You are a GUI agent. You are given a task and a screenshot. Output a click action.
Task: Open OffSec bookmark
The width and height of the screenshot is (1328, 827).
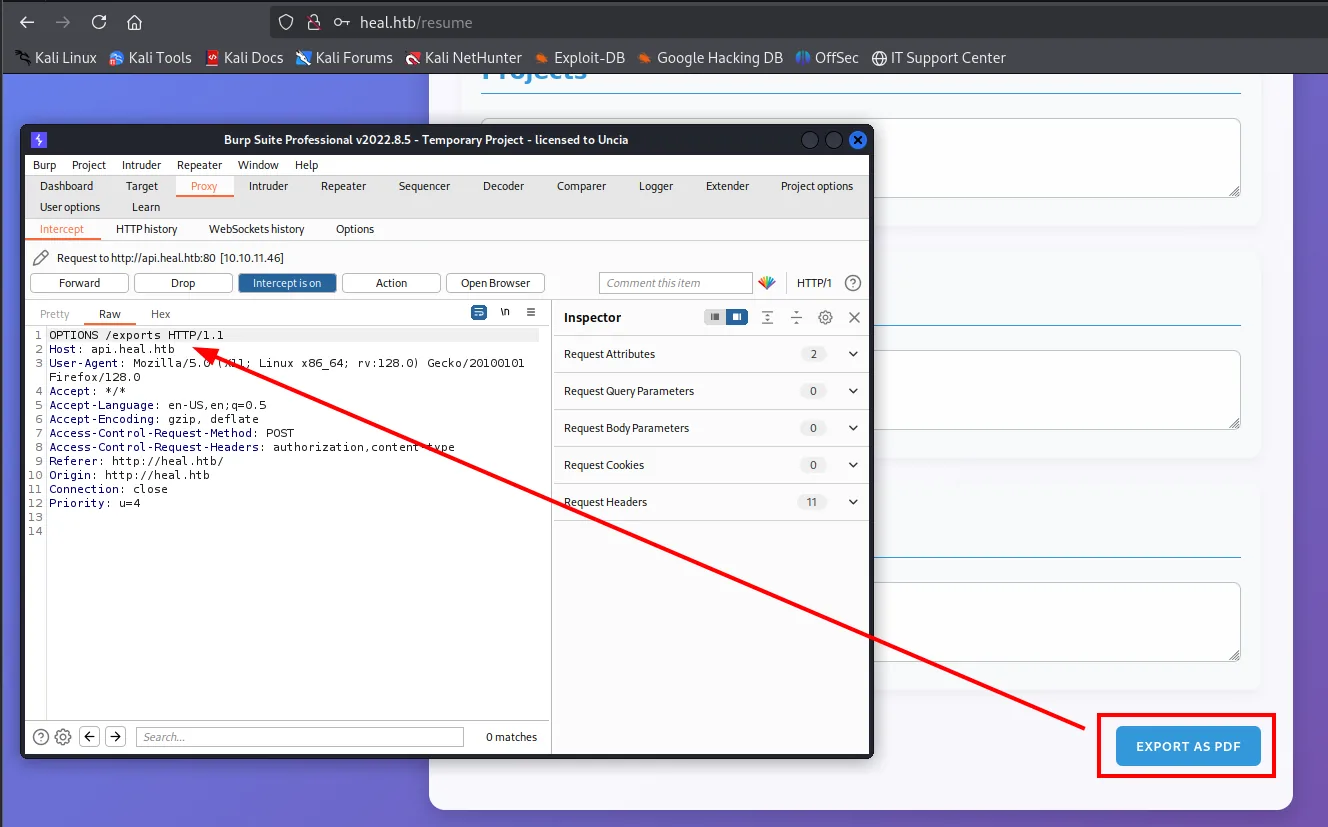pos(827,58)
